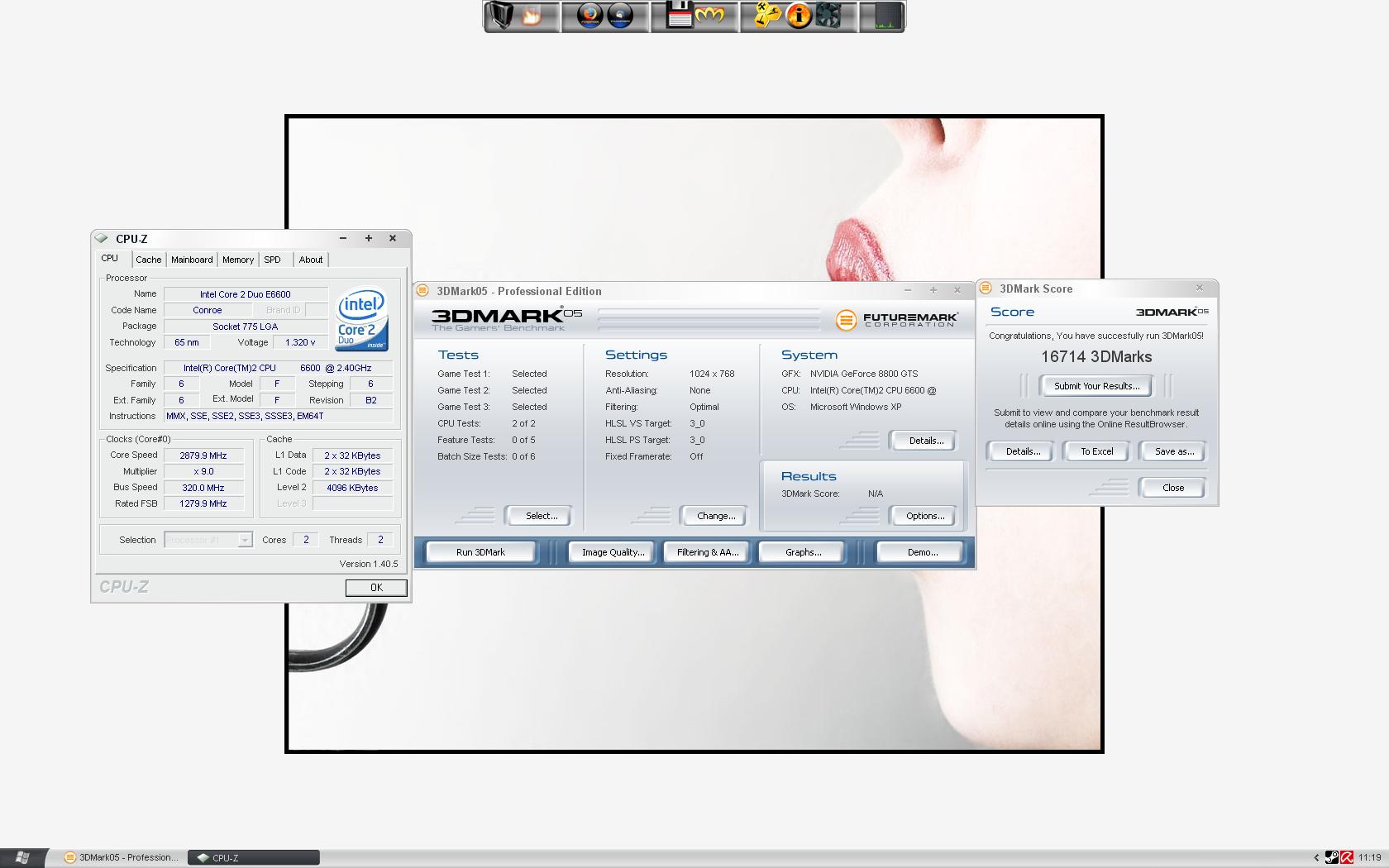Open the SPD tab in CPU-Z
The width and height of the screenshot is (1389, 868).
coord(272,260)
